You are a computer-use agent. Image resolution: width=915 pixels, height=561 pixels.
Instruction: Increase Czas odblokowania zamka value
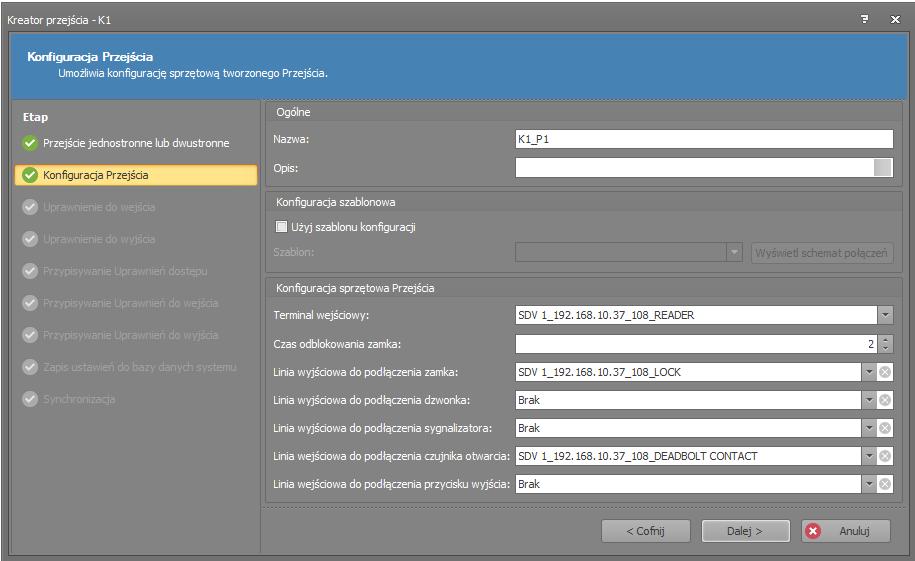[885, 340]
